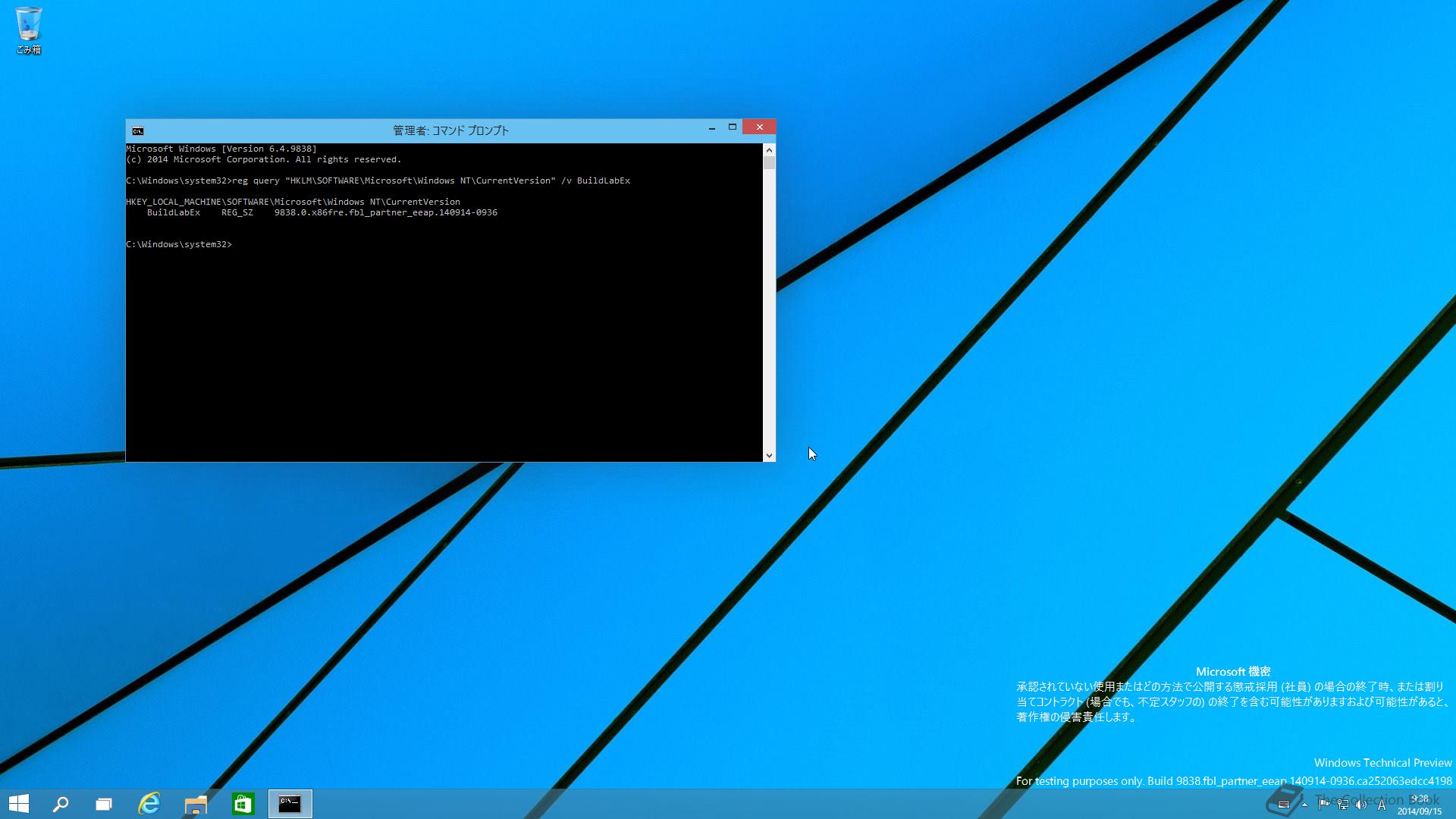The image size is (1456, 819).
Task: Expand hidden system tray icons
Action: pyautogui.click(x=1304, y=805)
